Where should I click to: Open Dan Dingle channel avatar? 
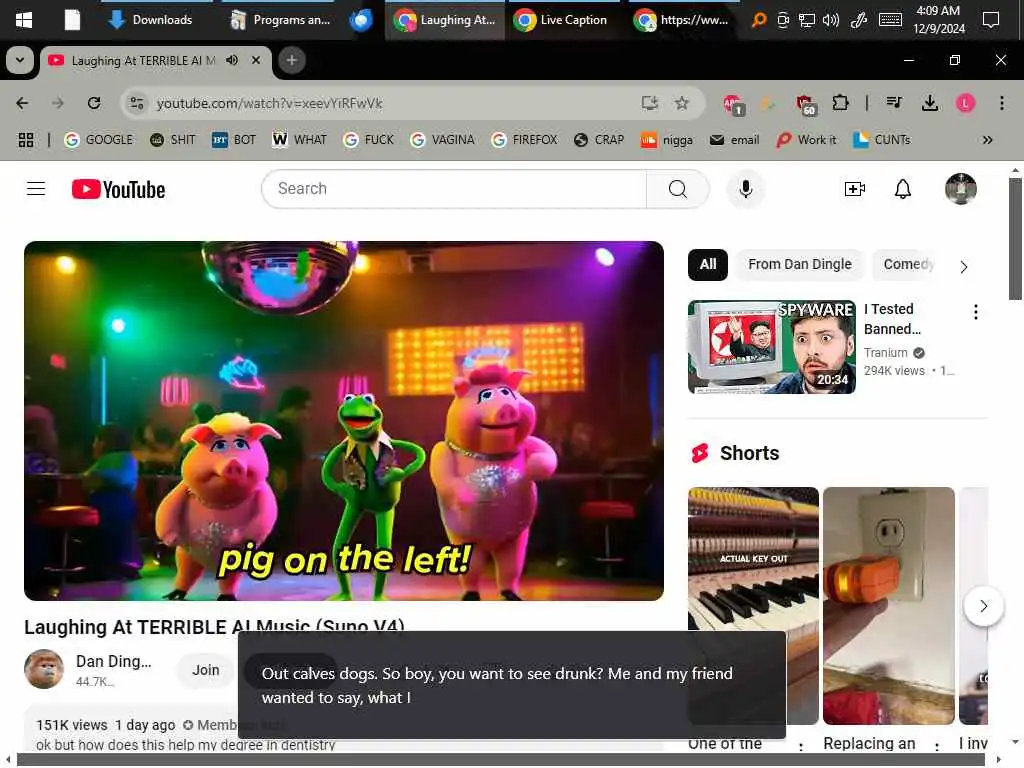pyautogui.click(x=44, y=669)
